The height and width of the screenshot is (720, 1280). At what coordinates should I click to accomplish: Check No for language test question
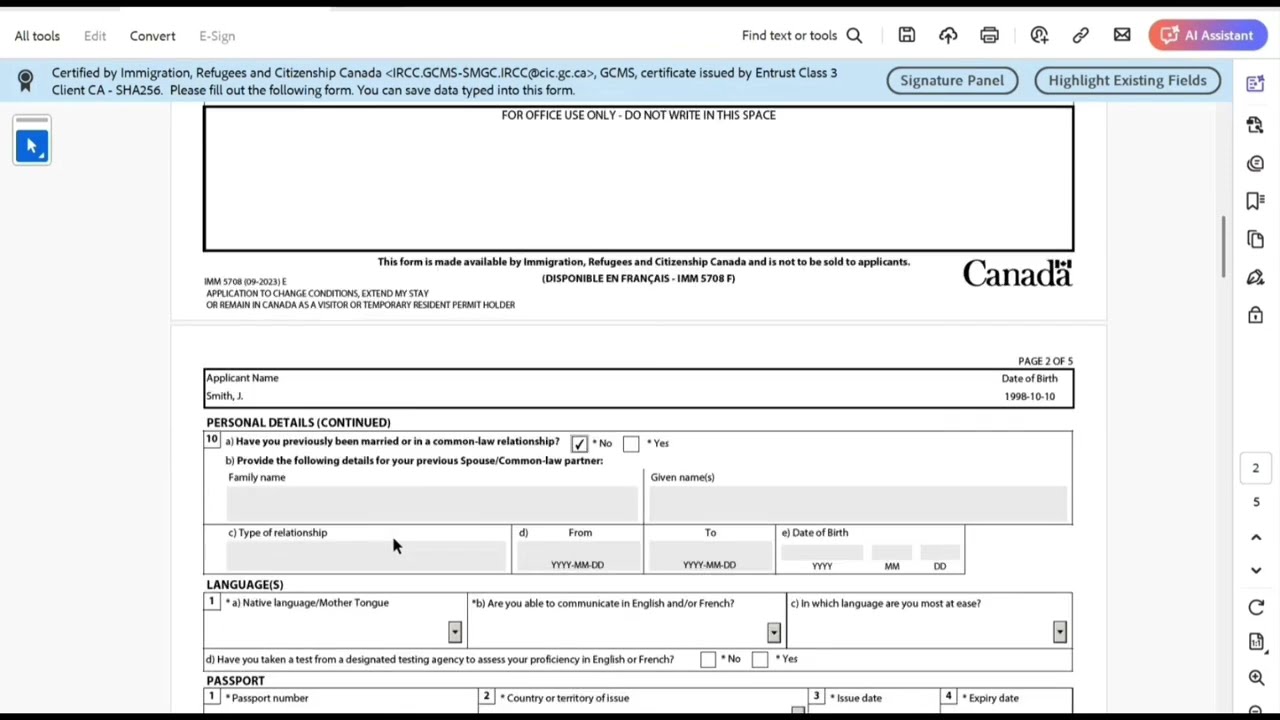pyautogui.click(x=708, y=659)
